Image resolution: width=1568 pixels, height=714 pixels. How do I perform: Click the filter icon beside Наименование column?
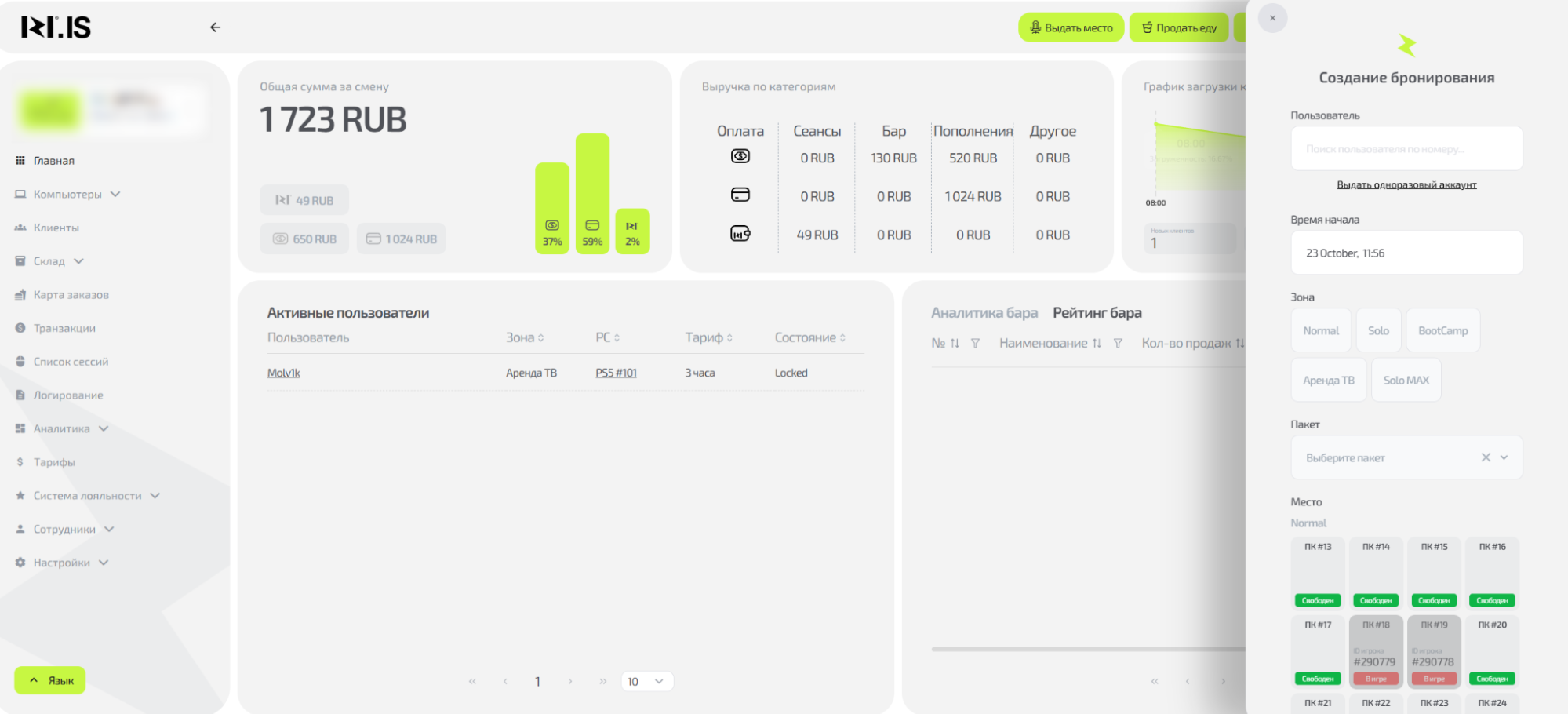(x=1118, y=343)
